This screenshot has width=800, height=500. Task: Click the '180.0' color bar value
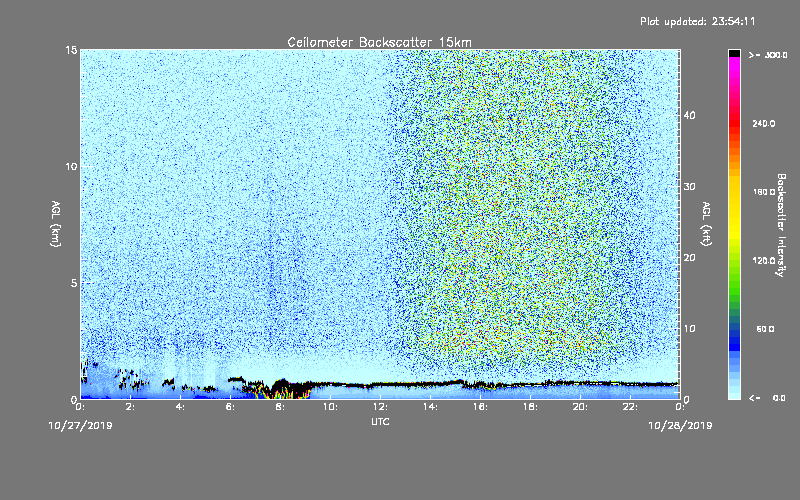coord(764,192)
